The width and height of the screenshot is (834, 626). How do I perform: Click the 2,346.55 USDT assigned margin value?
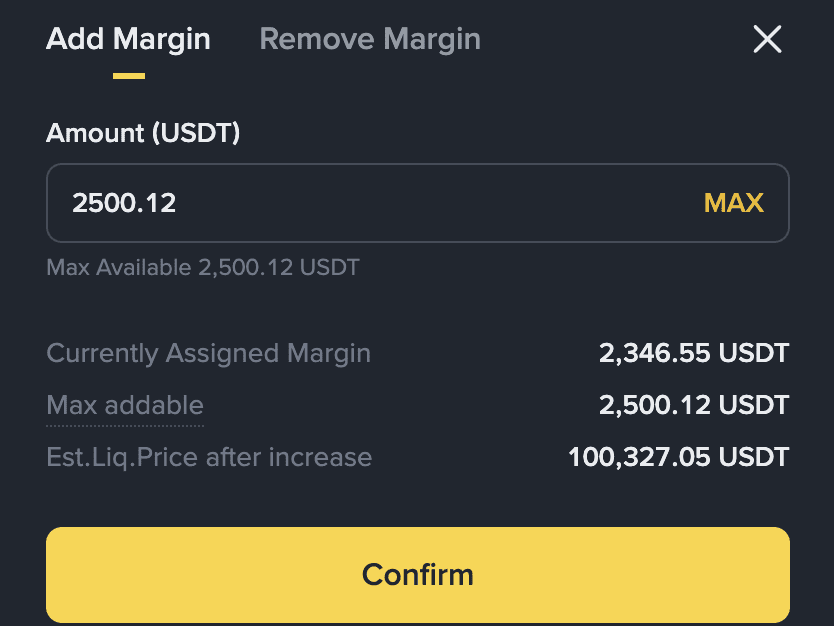click(694, 353)
